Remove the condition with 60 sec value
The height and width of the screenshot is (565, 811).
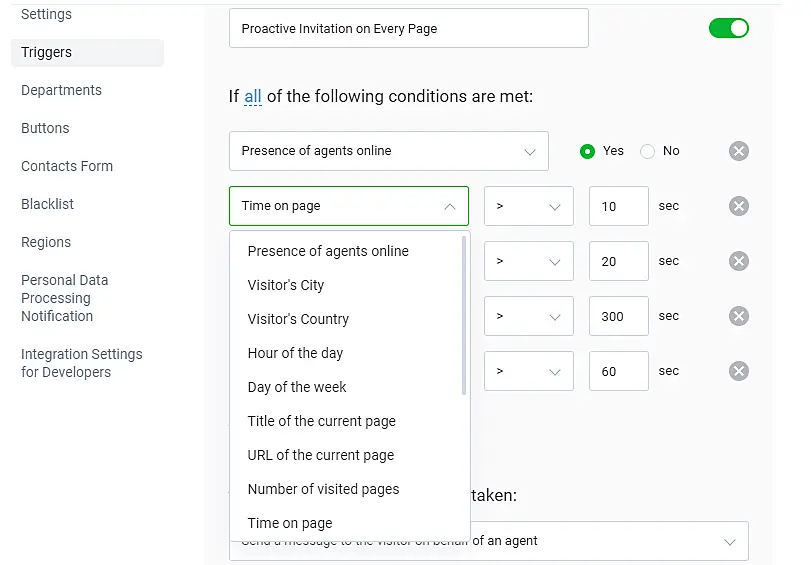click(738, 371)
